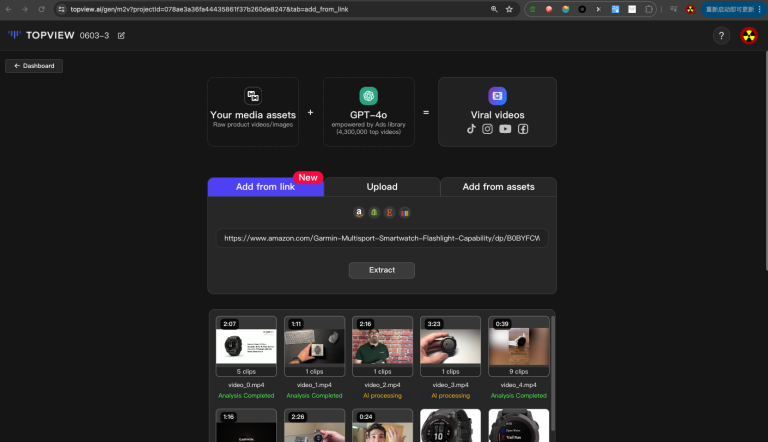Bookmark page with the star icon
Viewport: 768px width, 442px height.
coord(509,9)
